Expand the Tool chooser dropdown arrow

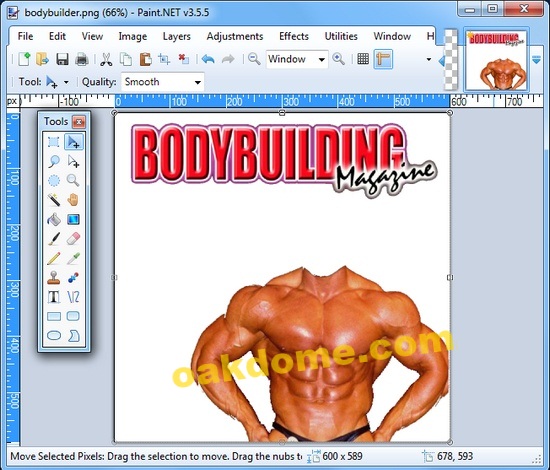pyautogui.click(x=66, y=82)
